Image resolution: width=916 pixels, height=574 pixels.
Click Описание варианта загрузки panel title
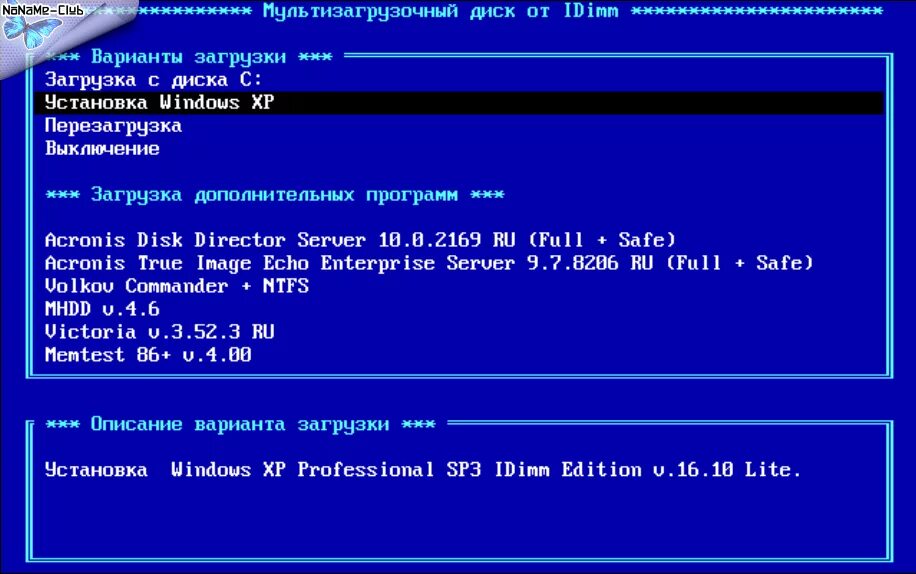240,424
